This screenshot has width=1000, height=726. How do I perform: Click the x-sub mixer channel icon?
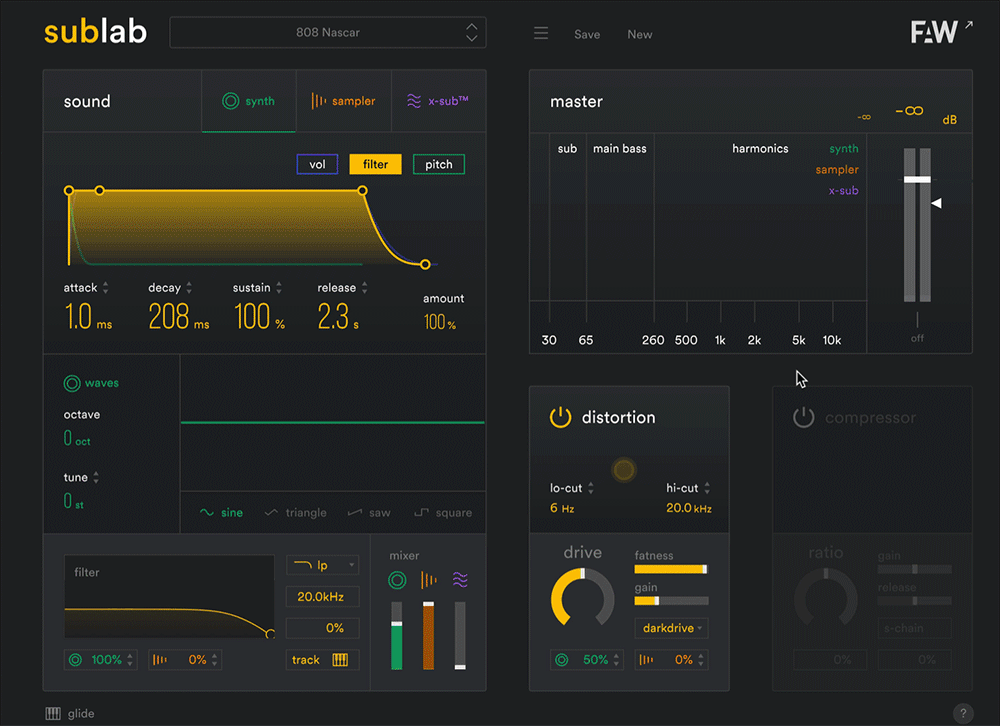[460, 579]
